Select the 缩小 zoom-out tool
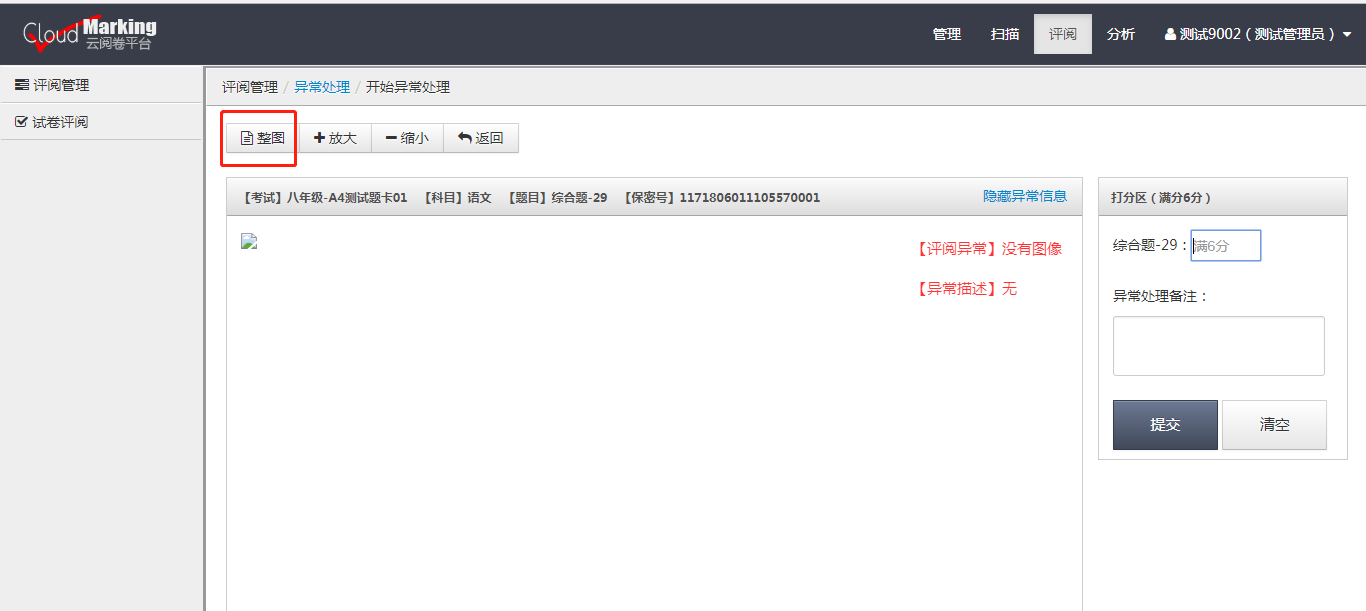 [407, 137]
